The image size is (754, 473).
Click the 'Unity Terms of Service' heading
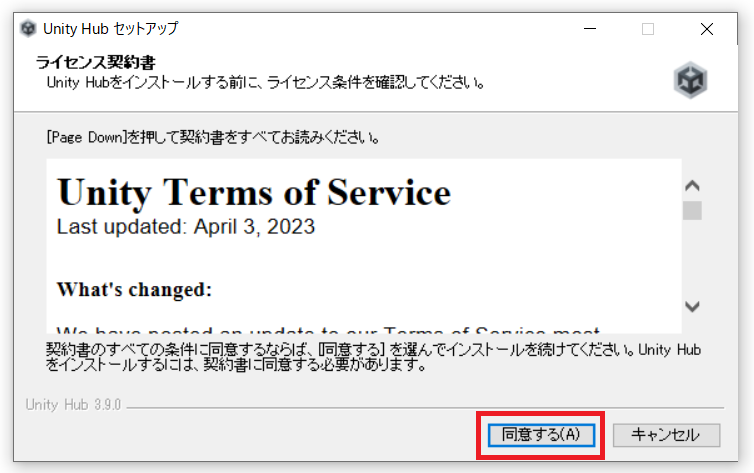[254, 193]
